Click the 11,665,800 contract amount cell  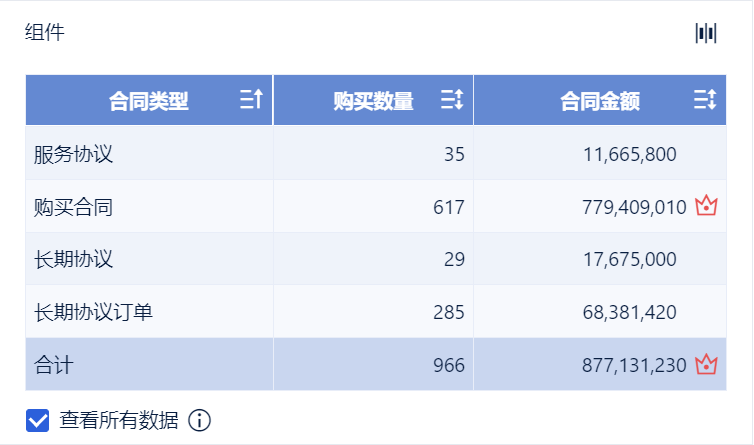[629, 154]
